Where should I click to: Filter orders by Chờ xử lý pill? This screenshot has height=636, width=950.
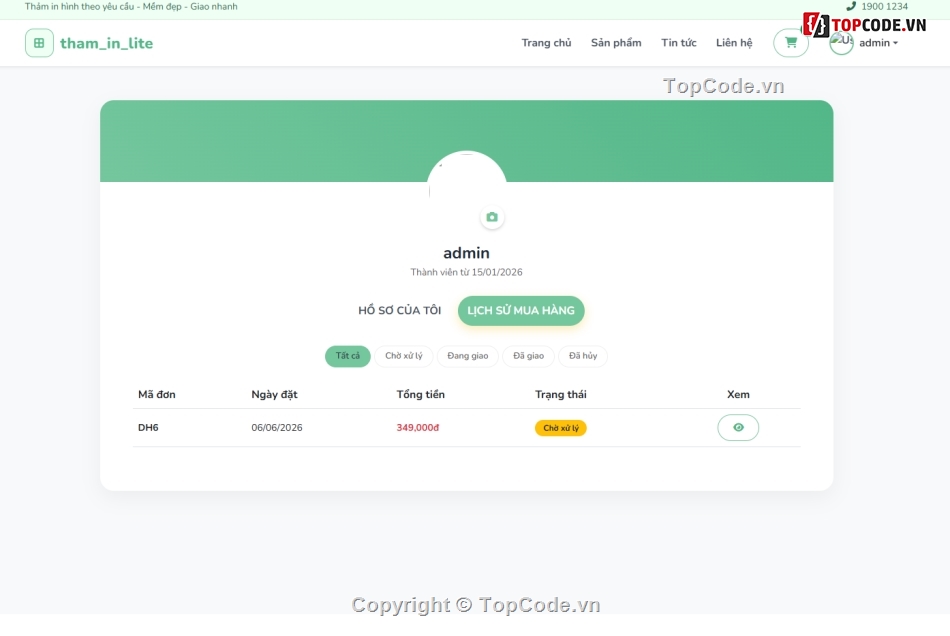tap(404, 356)
